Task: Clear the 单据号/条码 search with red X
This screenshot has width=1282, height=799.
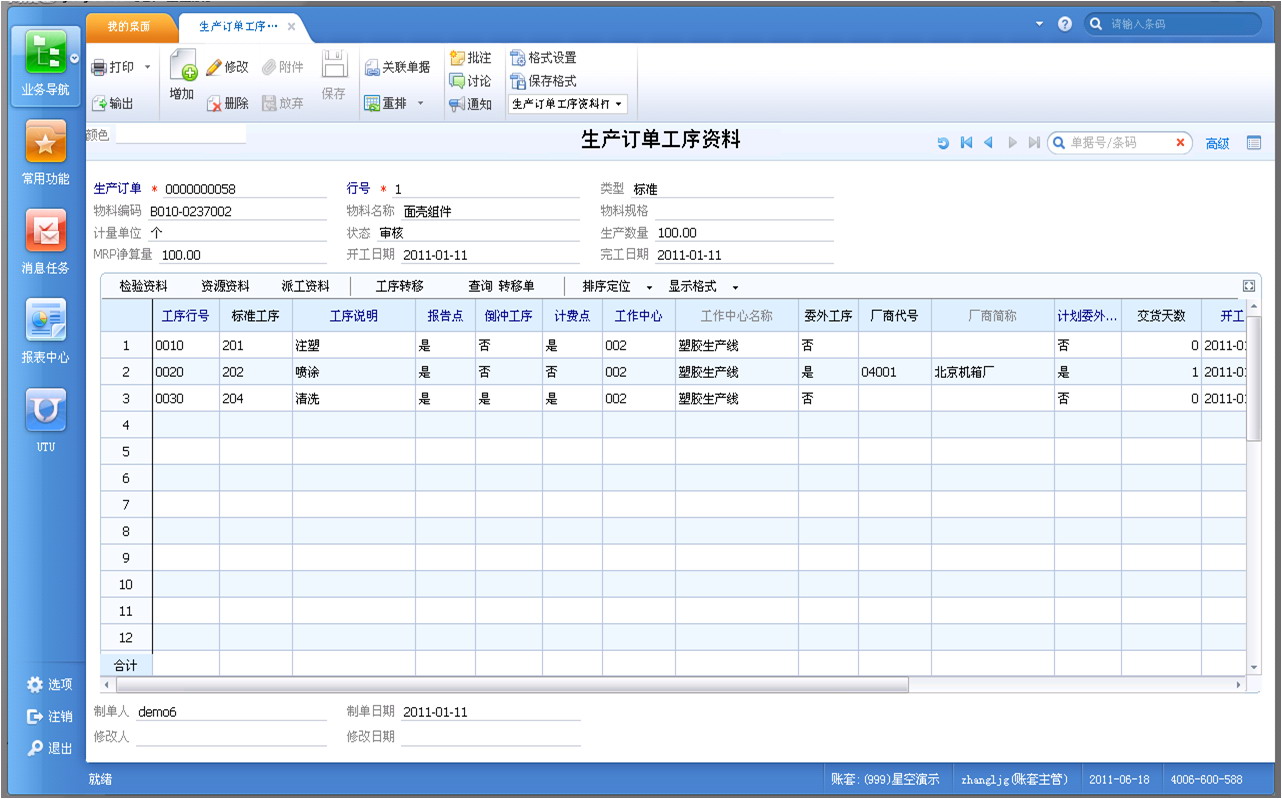Action: pos(1180,143)
